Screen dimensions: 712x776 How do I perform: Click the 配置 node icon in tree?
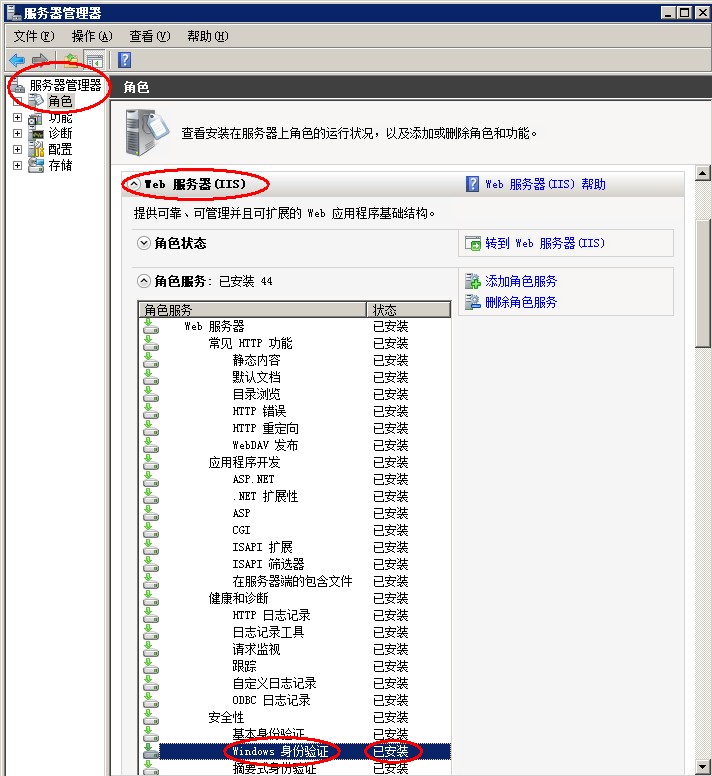point(36,149)
